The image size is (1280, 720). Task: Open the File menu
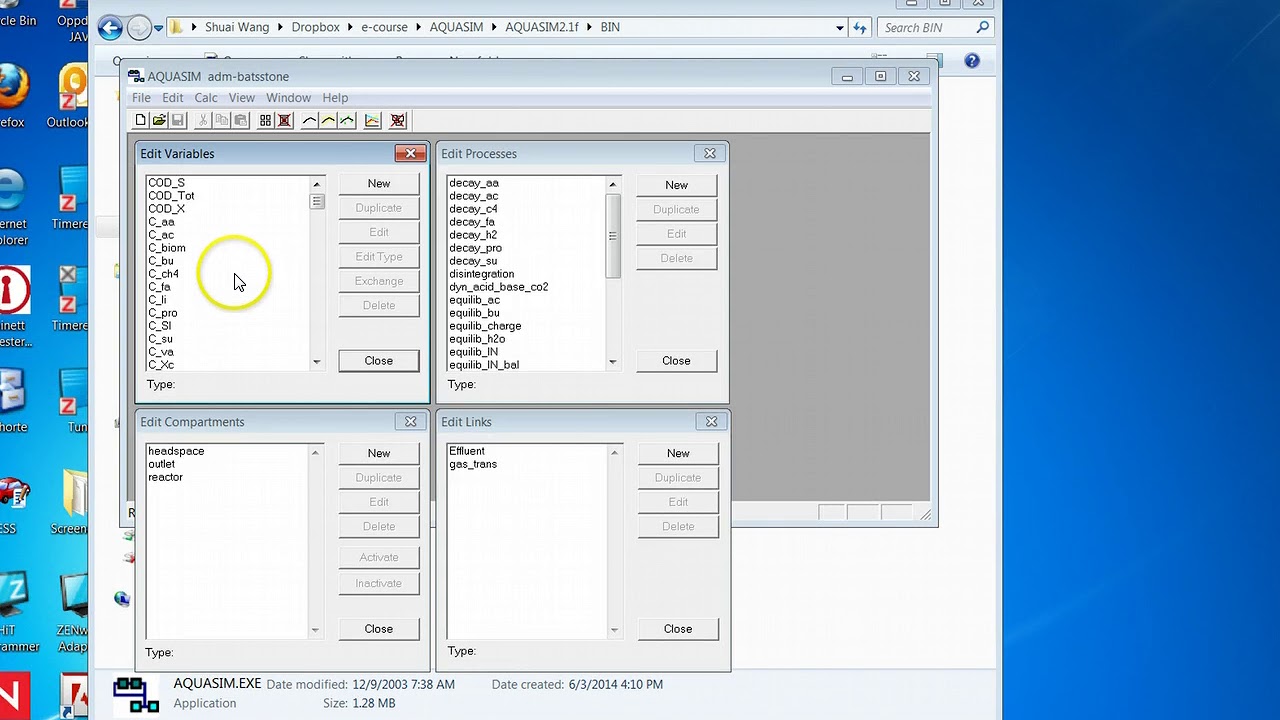point(141,97)
